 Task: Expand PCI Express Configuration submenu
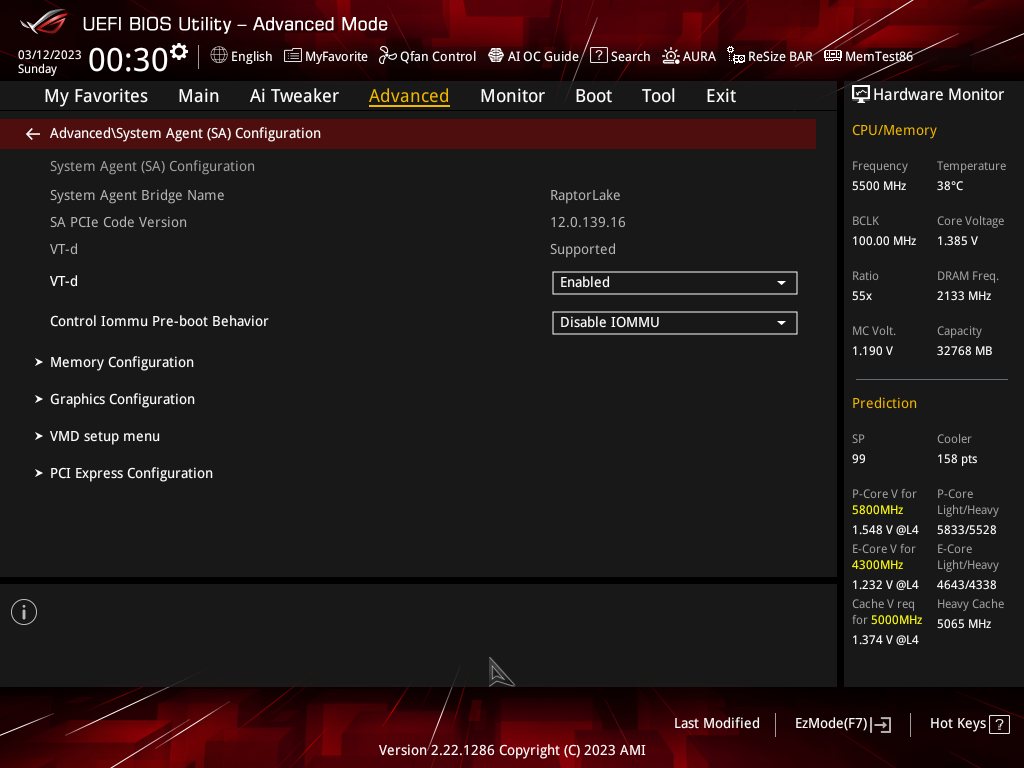coord(131,473)
